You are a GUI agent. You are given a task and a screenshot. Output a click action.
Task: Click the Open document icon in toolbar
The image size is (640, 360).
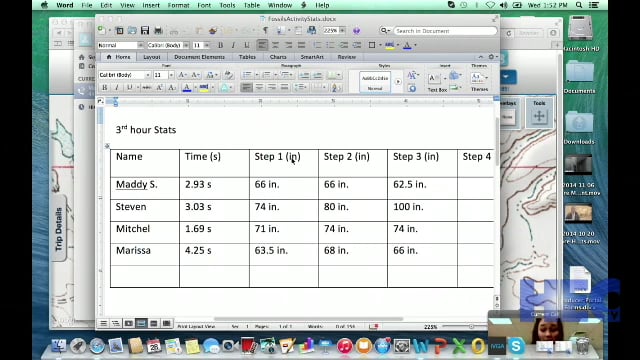pos(132,31)
